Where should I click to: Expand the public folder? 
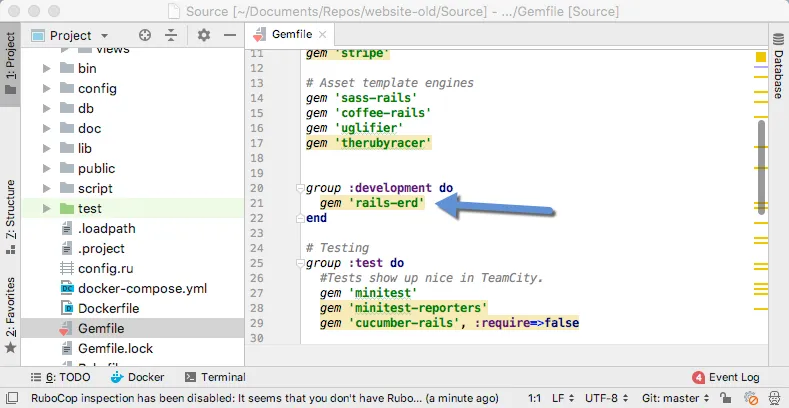click(47, 169)
